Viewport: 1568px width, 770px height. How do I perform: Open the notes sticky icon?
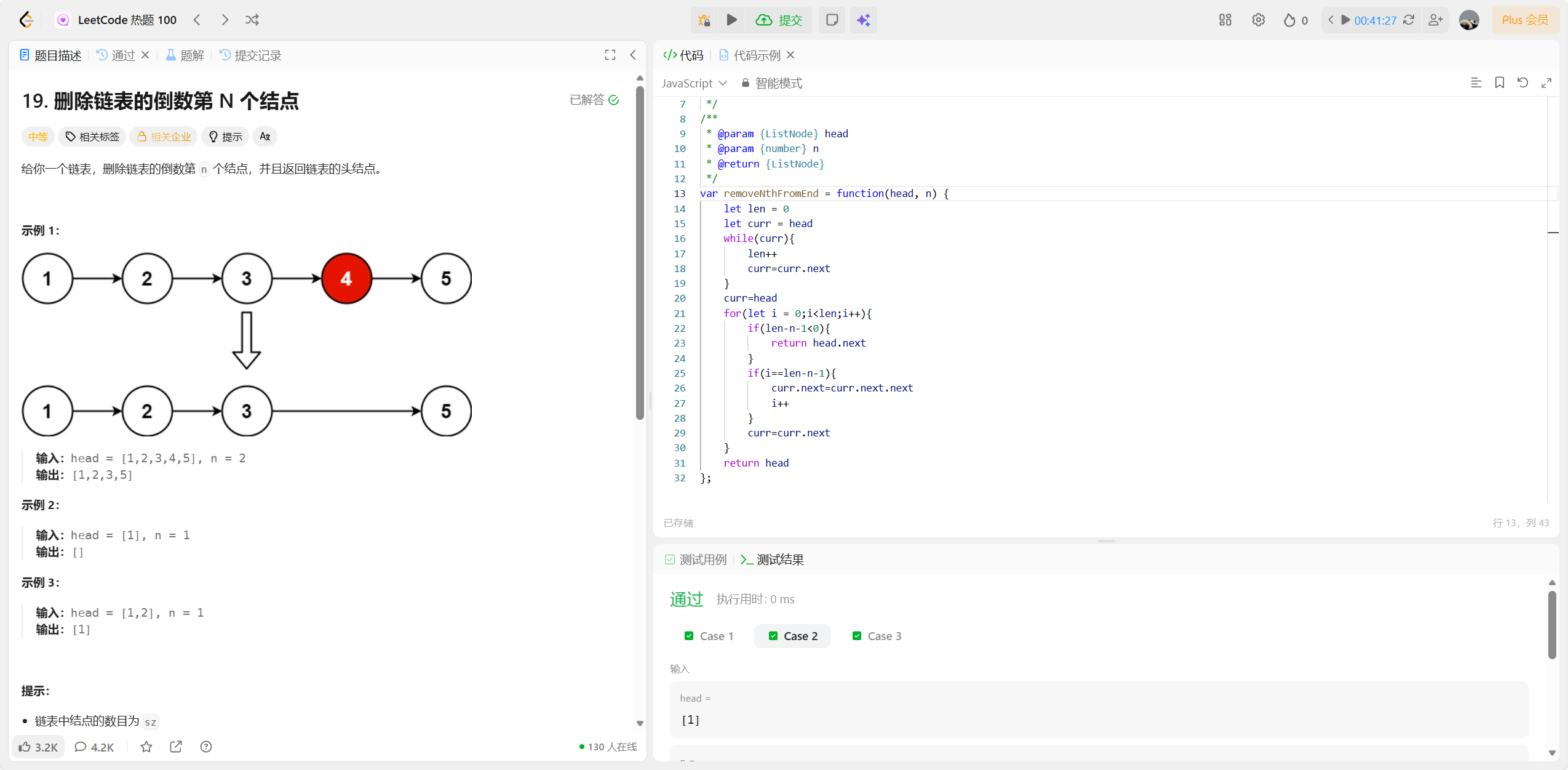(x=832, y=20)
